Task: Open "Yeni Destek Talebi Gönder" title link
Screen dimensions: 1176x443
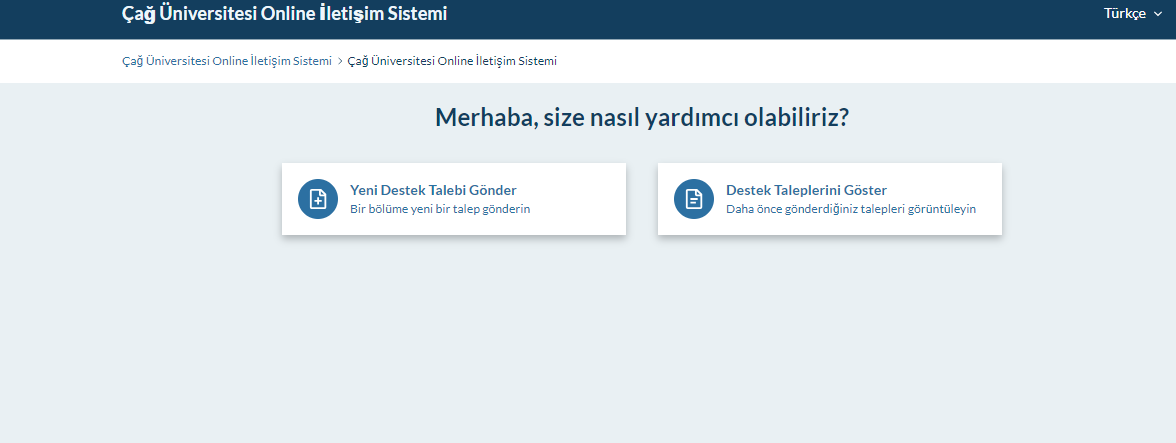Action: point(433,190)
